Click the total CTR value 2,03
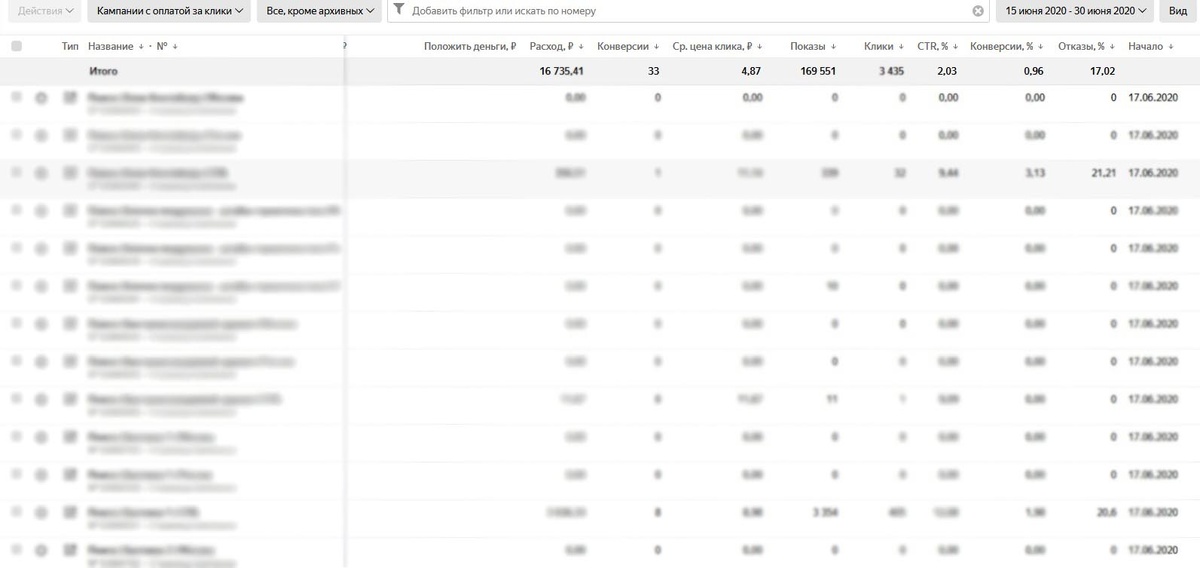 (x=948, y=72)
